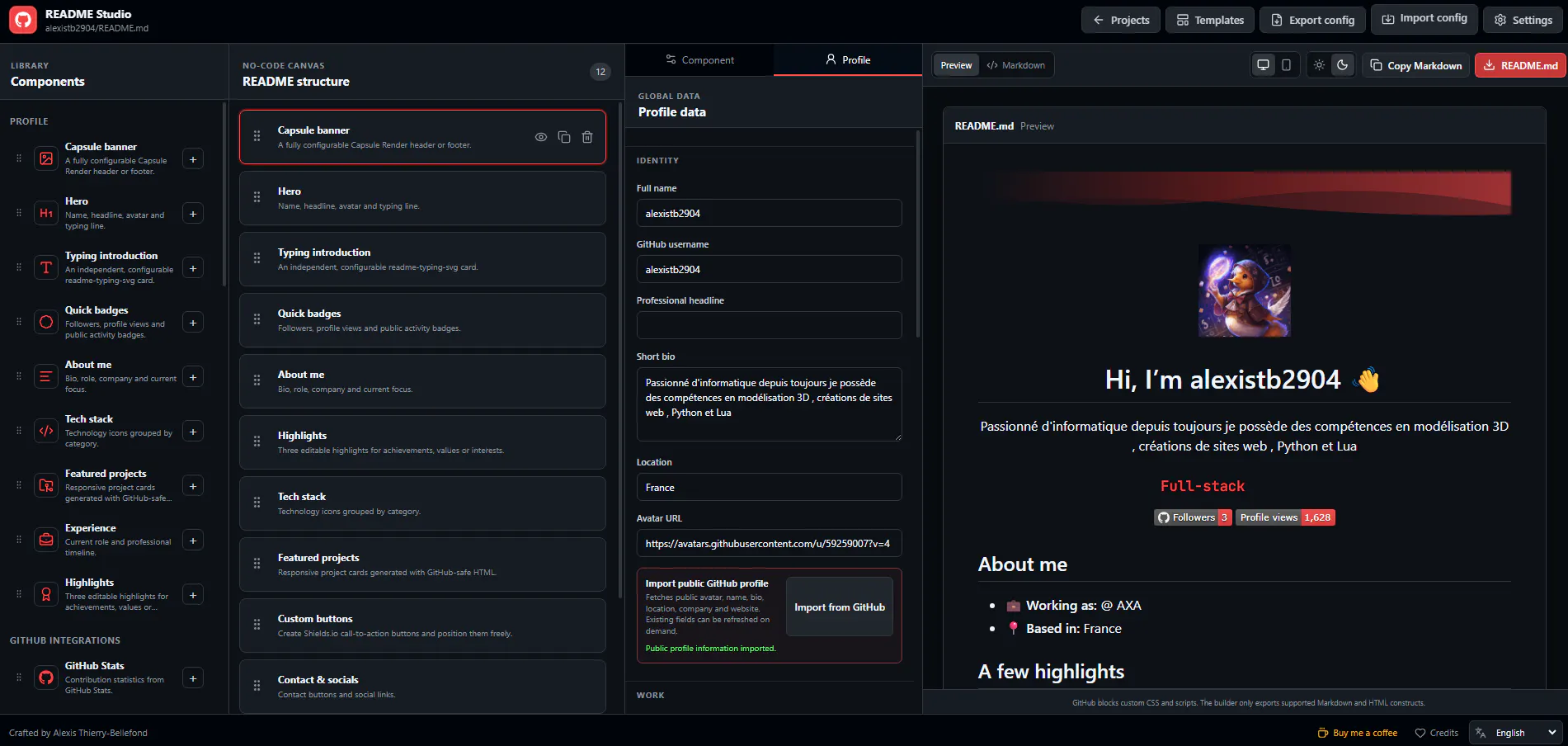Click the avatar image in preview

(x=1245, y=290)
